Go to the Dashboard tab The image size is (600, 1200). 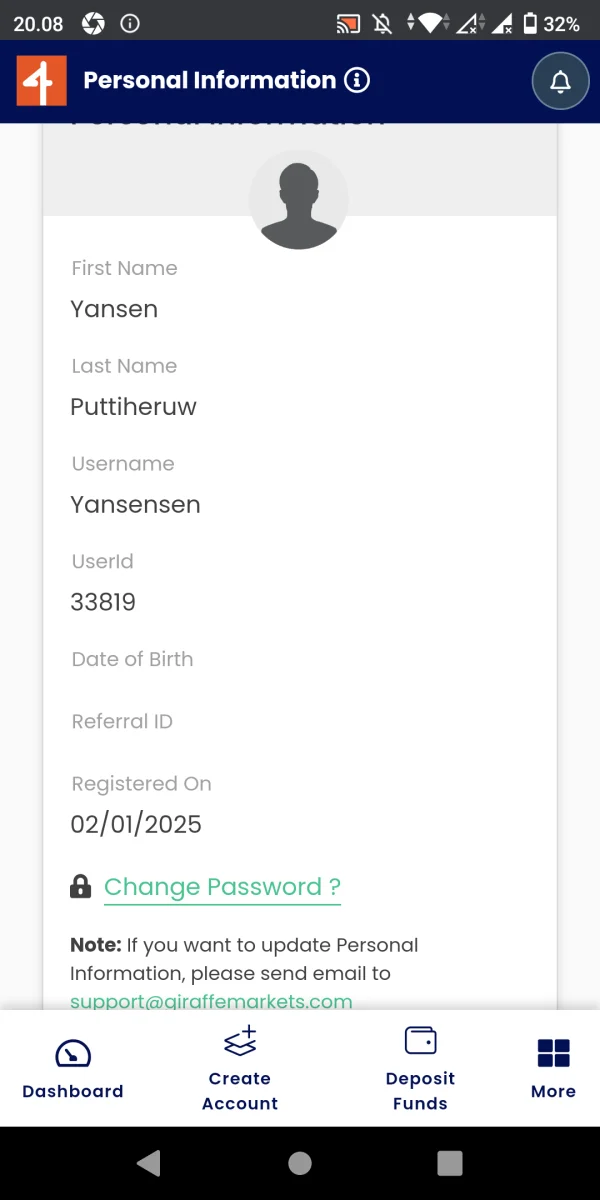click(73, 1068)
